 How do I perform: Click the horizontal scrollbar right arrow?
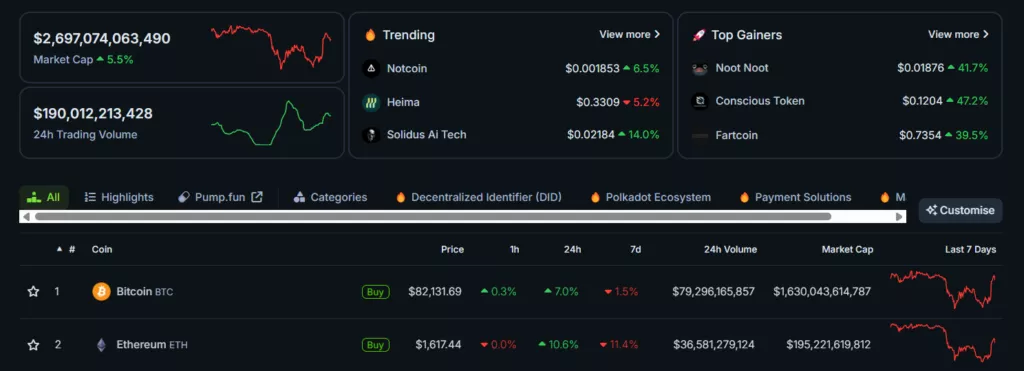(x=900, y=216)
